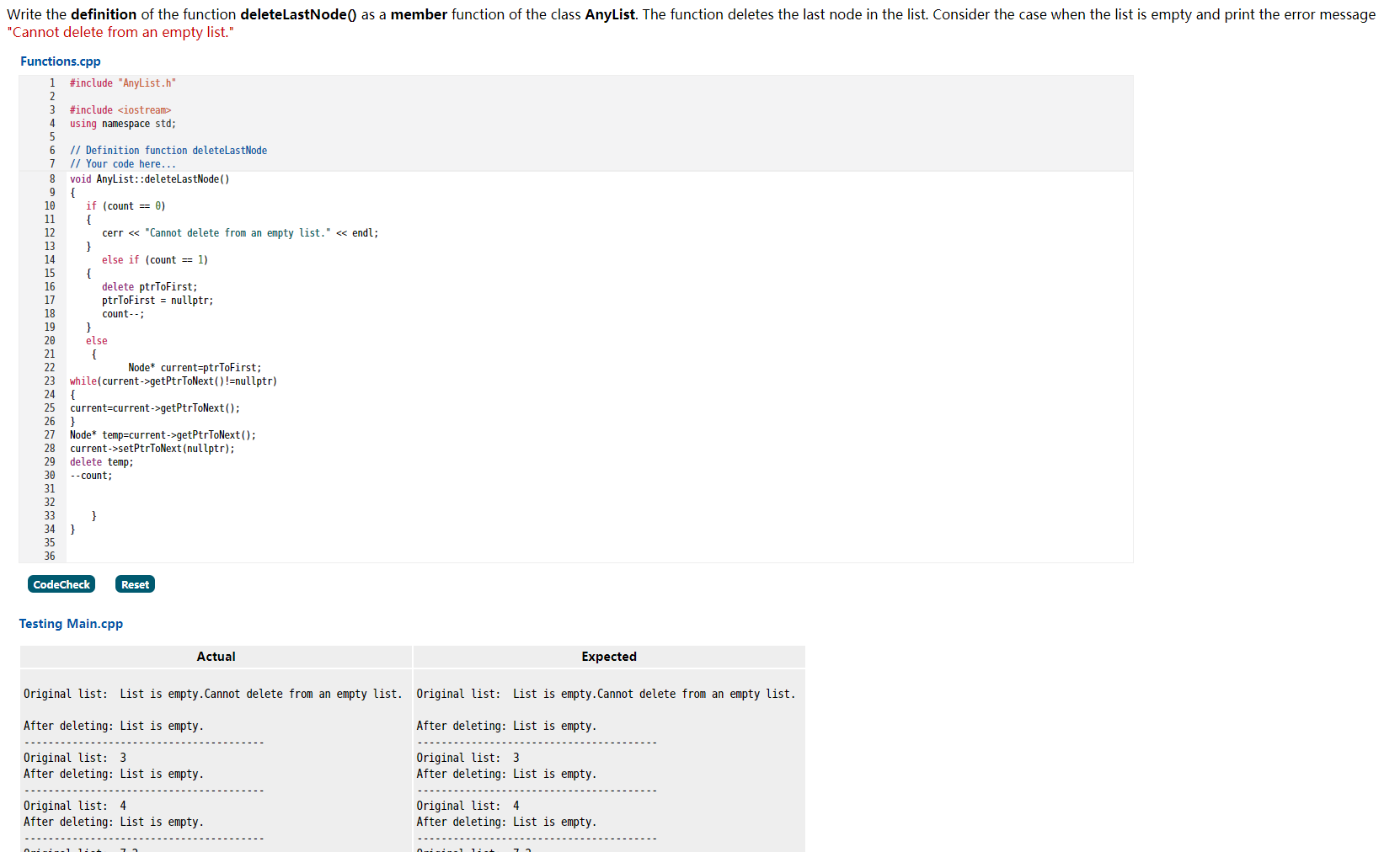1400x852 pixels.
Task: Select the Functions.cpp file header
Action: 60,61
